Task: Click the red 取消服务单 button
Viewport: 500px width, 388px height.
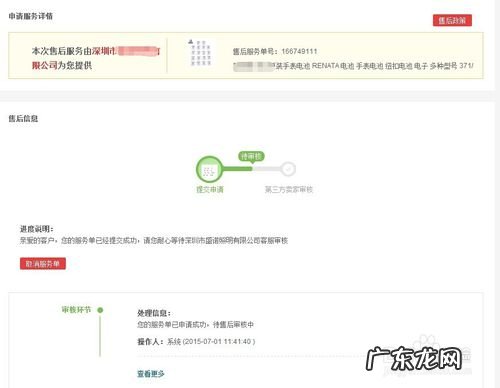Action: tap(43, 264)
